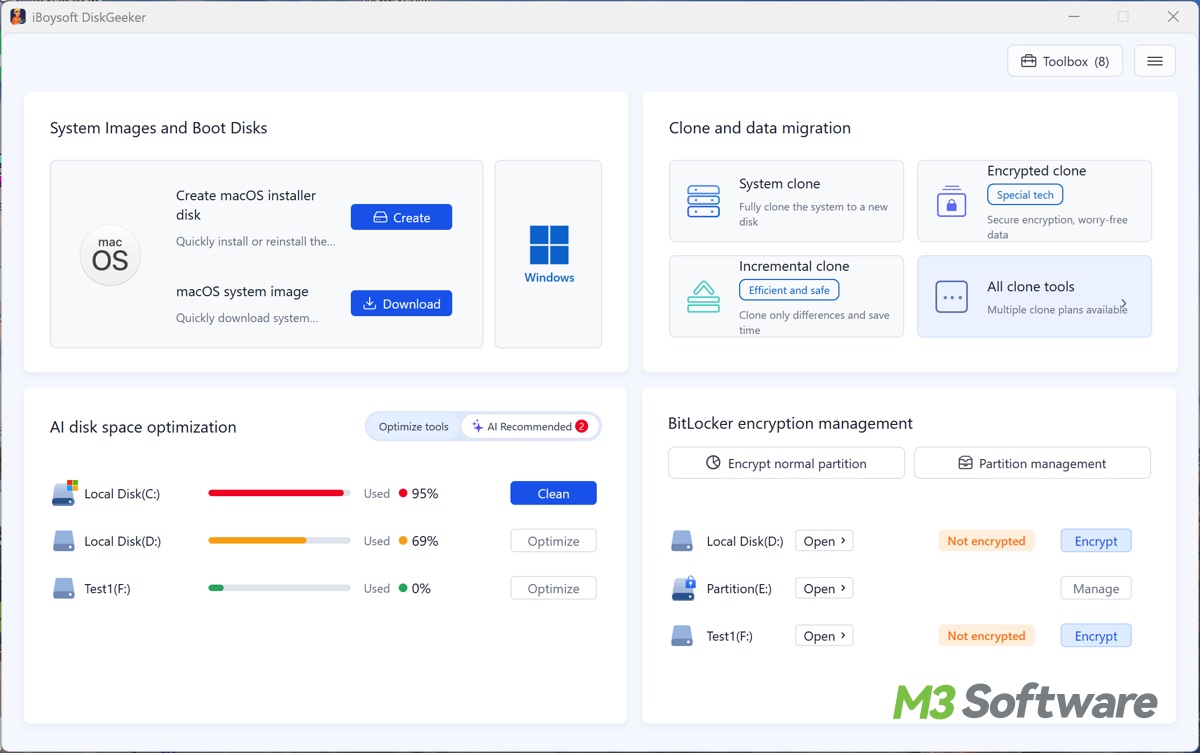This screenshot has height=753, width=1200.
Task: Click Test1(F:) drive icon in optimization list
Action: pos(64,588)
